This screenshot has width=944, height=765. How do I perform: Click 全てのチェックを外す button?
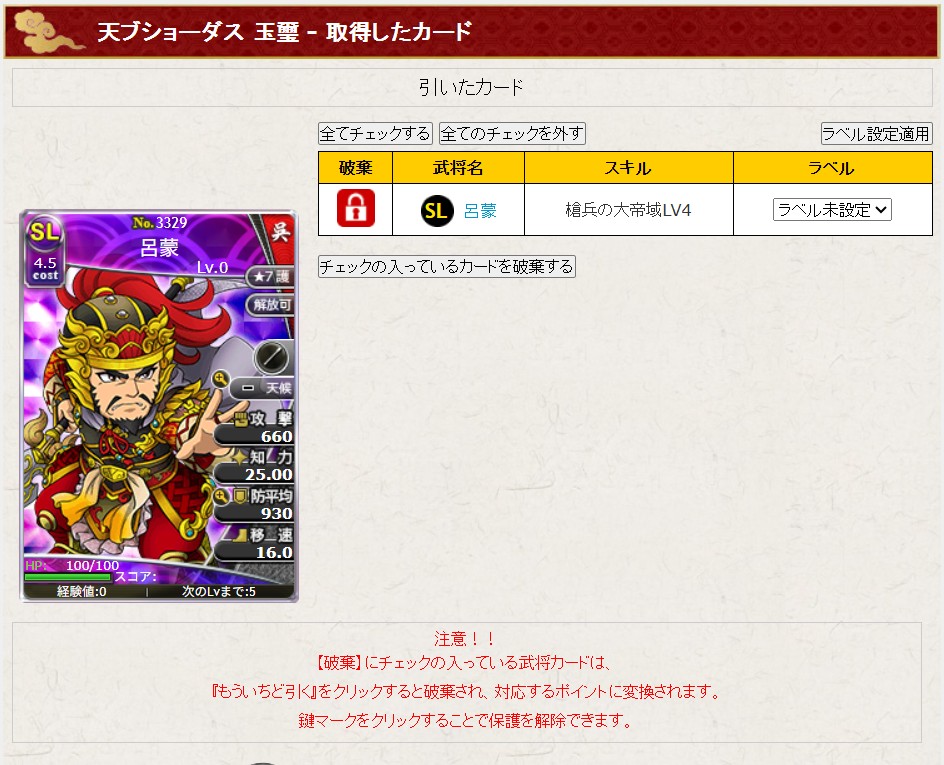coord(512,134)
